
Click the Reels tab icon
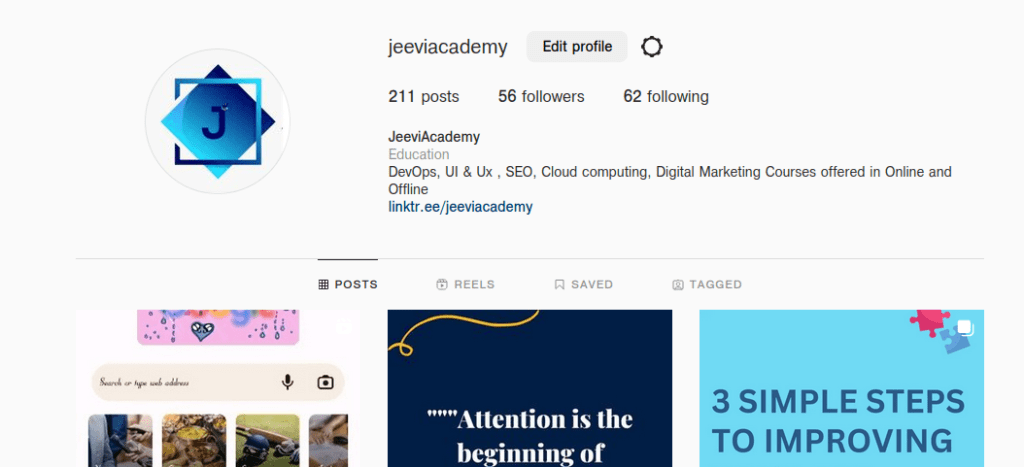442,284
